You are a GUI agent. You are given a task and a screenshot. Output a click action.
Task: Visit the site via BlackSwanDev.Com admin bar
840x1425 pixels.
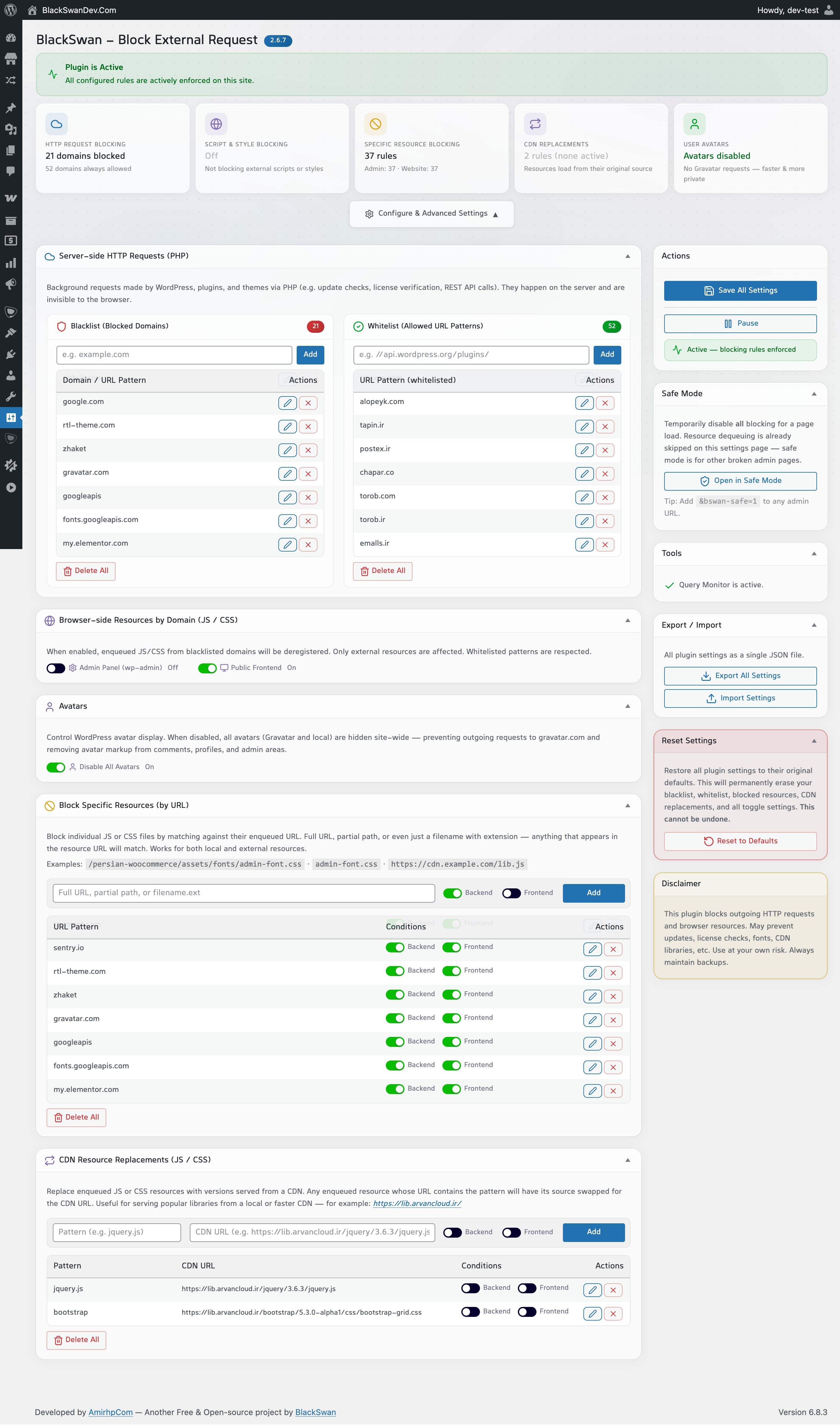(79, 10)
